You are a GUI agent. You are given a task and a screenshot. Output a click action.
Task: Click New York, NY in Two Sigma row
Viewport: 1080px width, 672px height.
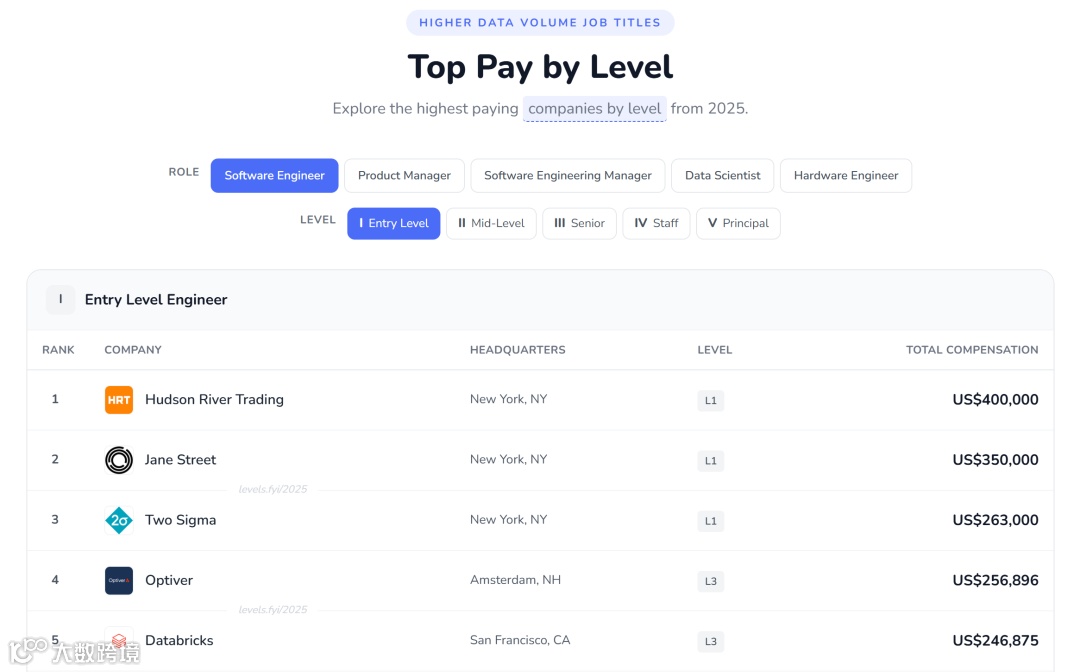tap(508, 519)
